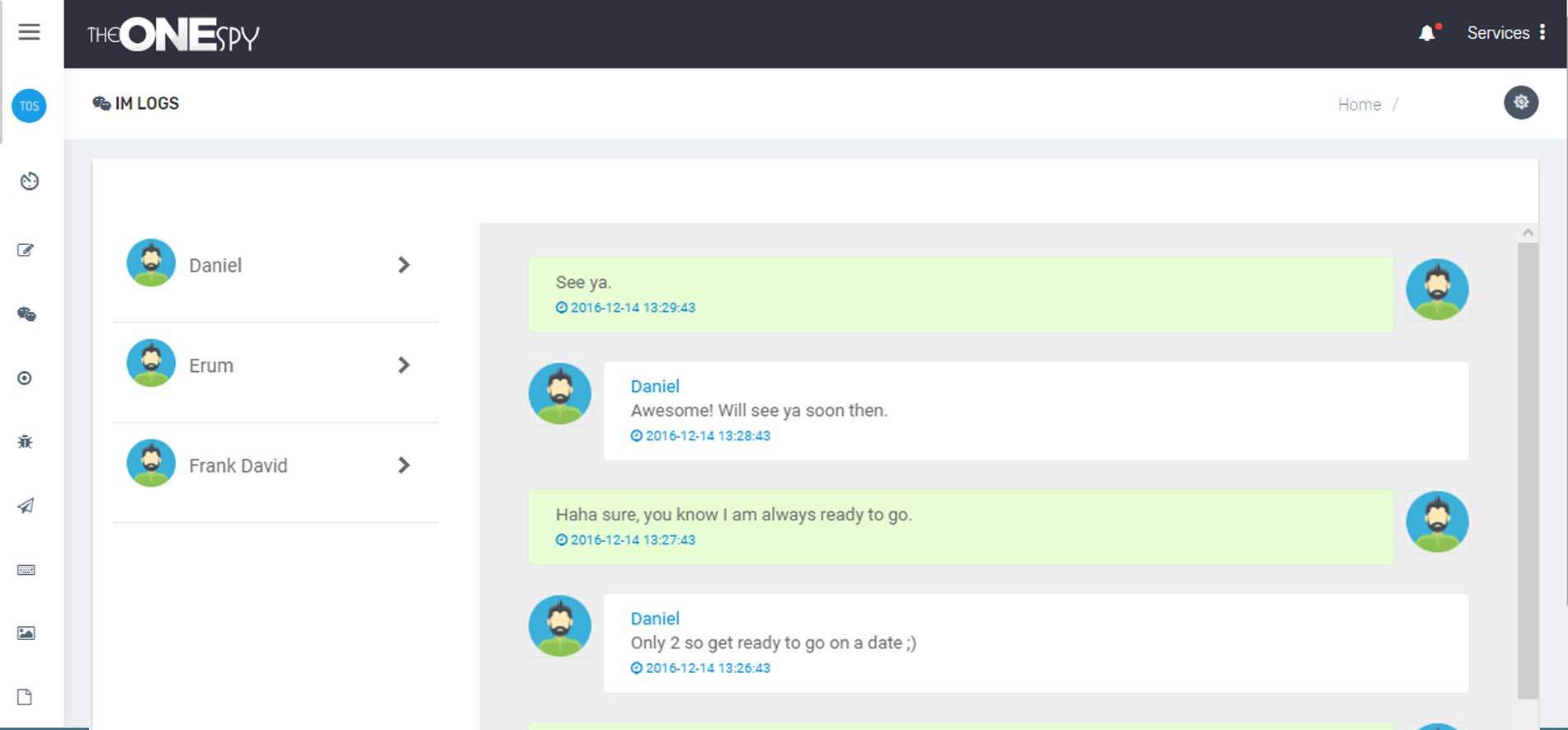Click the paper plane sidebar icon
Viewport: 1568px width, 730px height.
[x=26, y=506]
